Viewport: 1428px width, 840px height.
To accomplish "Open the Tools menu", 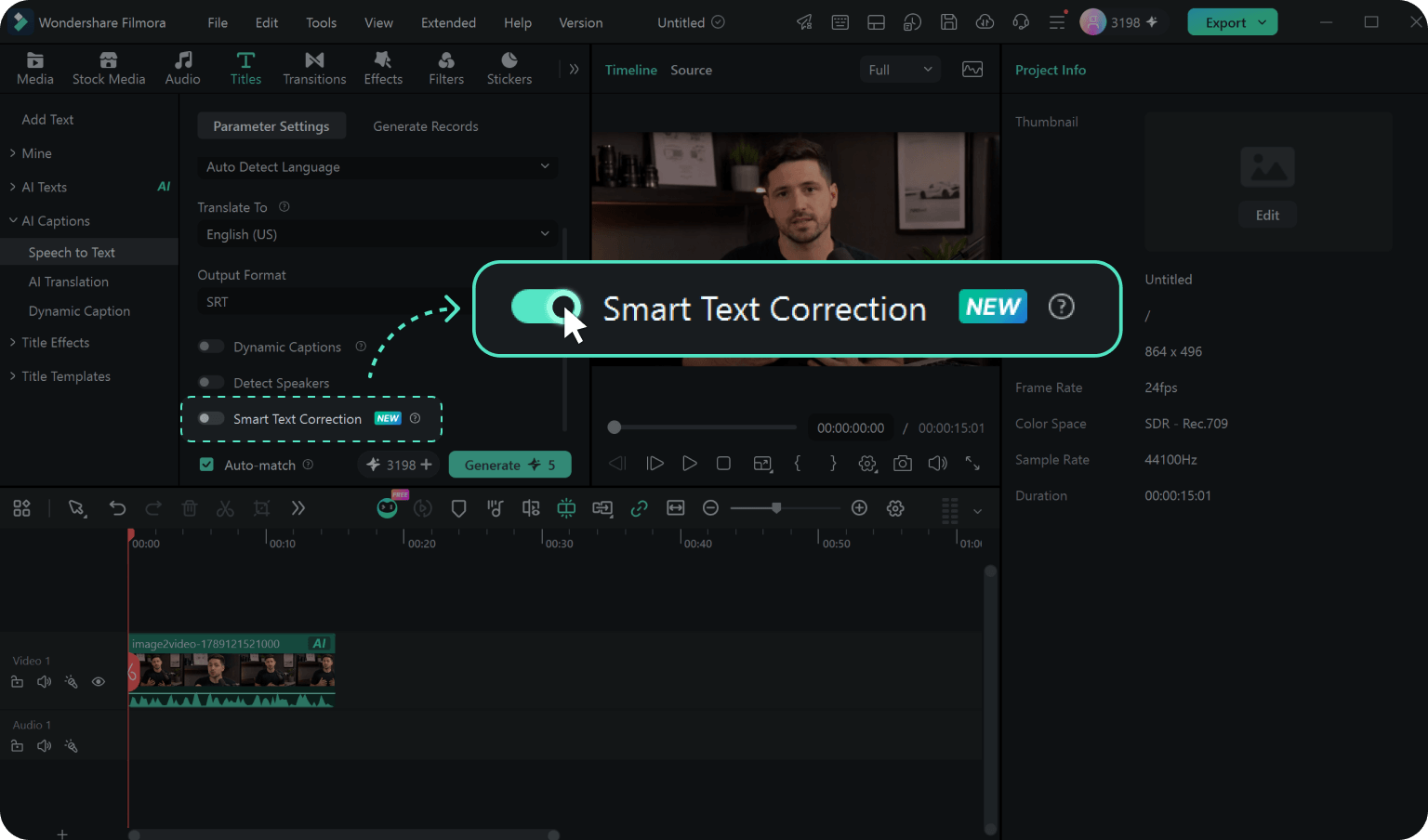I will click(x=322, y=22).
